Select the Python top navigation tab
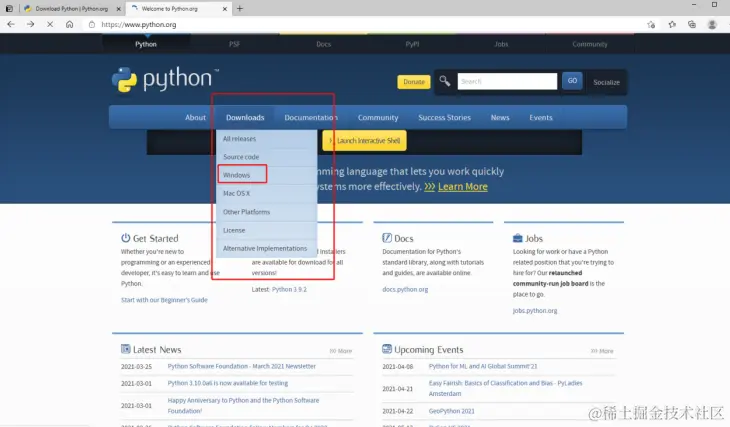 pos(146,44)
